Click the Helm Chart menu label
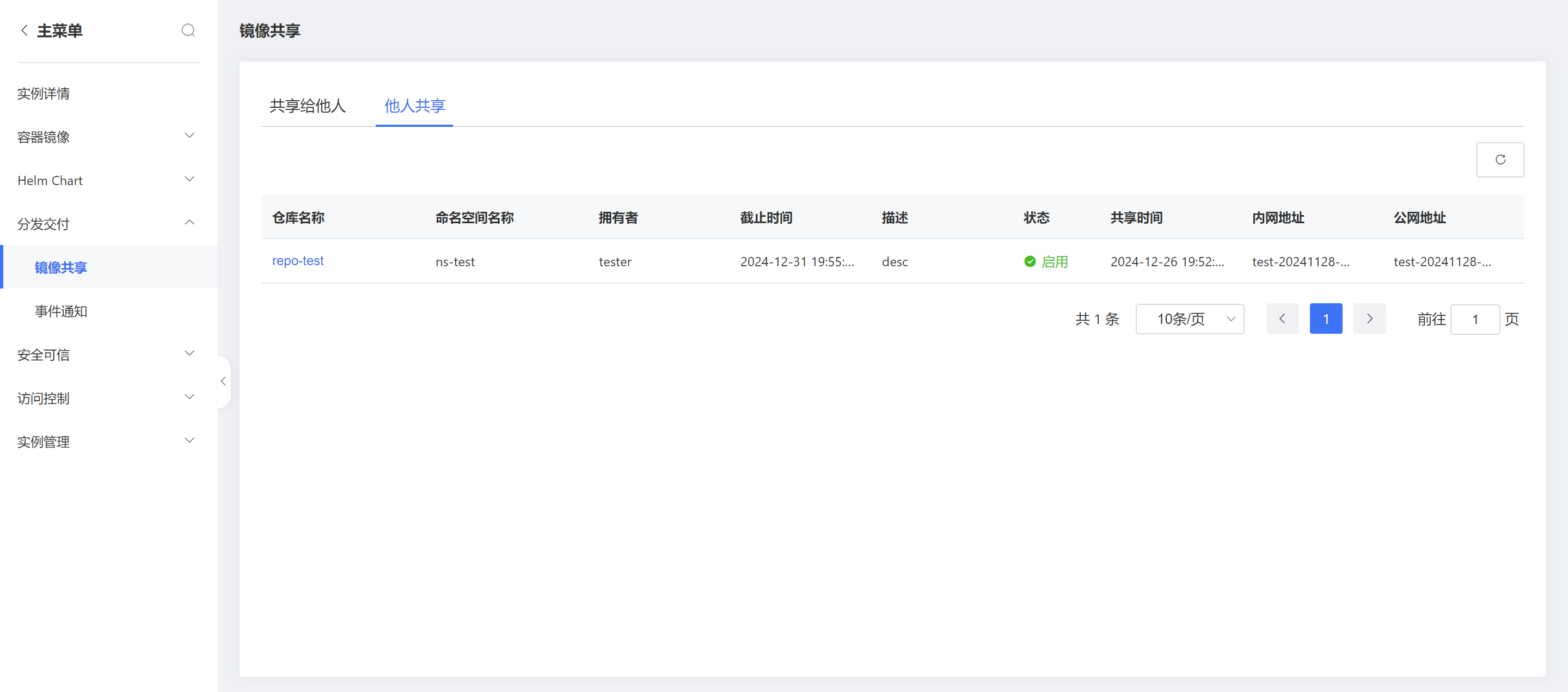 (50, 181)
